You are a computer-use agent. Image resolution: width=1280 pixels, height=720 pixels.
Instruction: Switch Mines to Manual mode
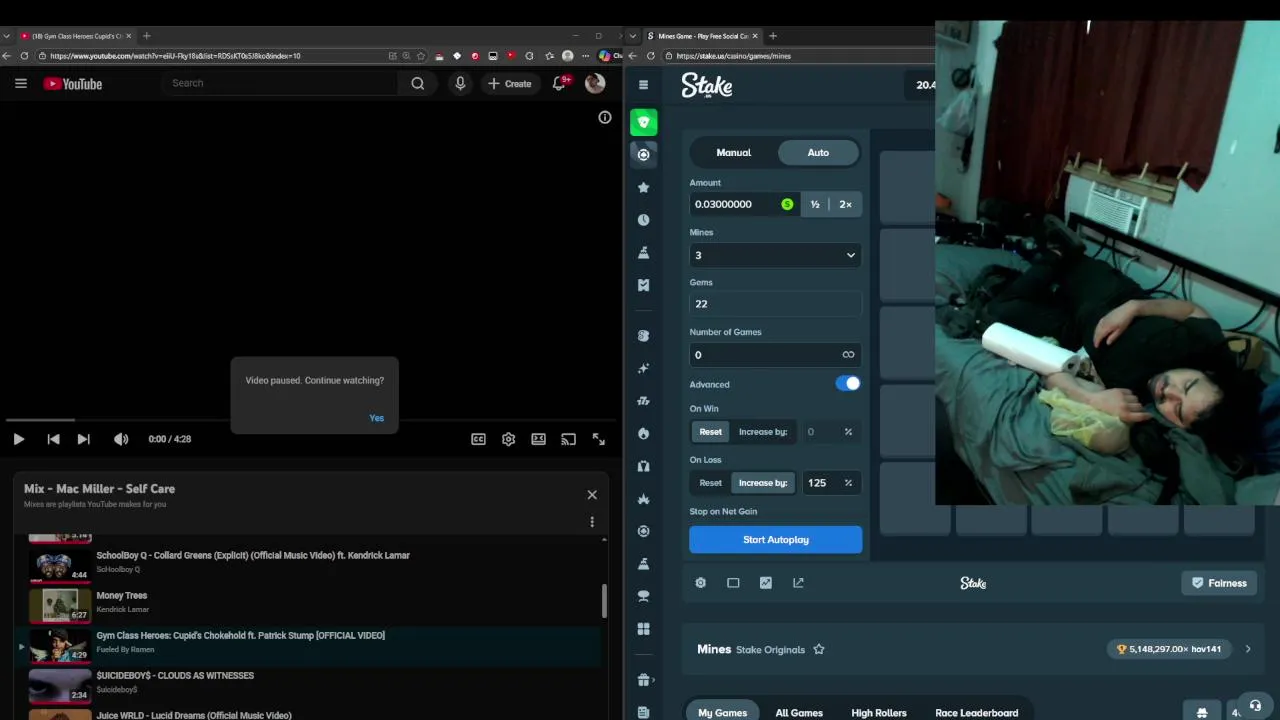coord(733,152)
